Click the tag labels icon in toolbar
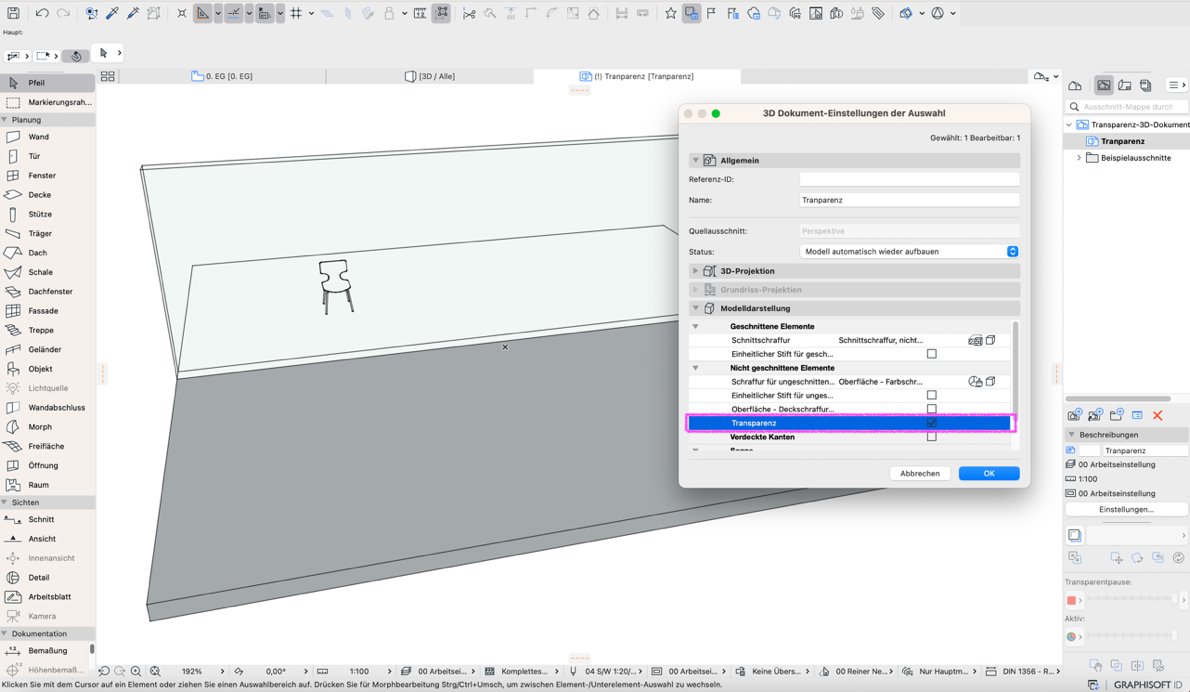 (x=878, y=13)
